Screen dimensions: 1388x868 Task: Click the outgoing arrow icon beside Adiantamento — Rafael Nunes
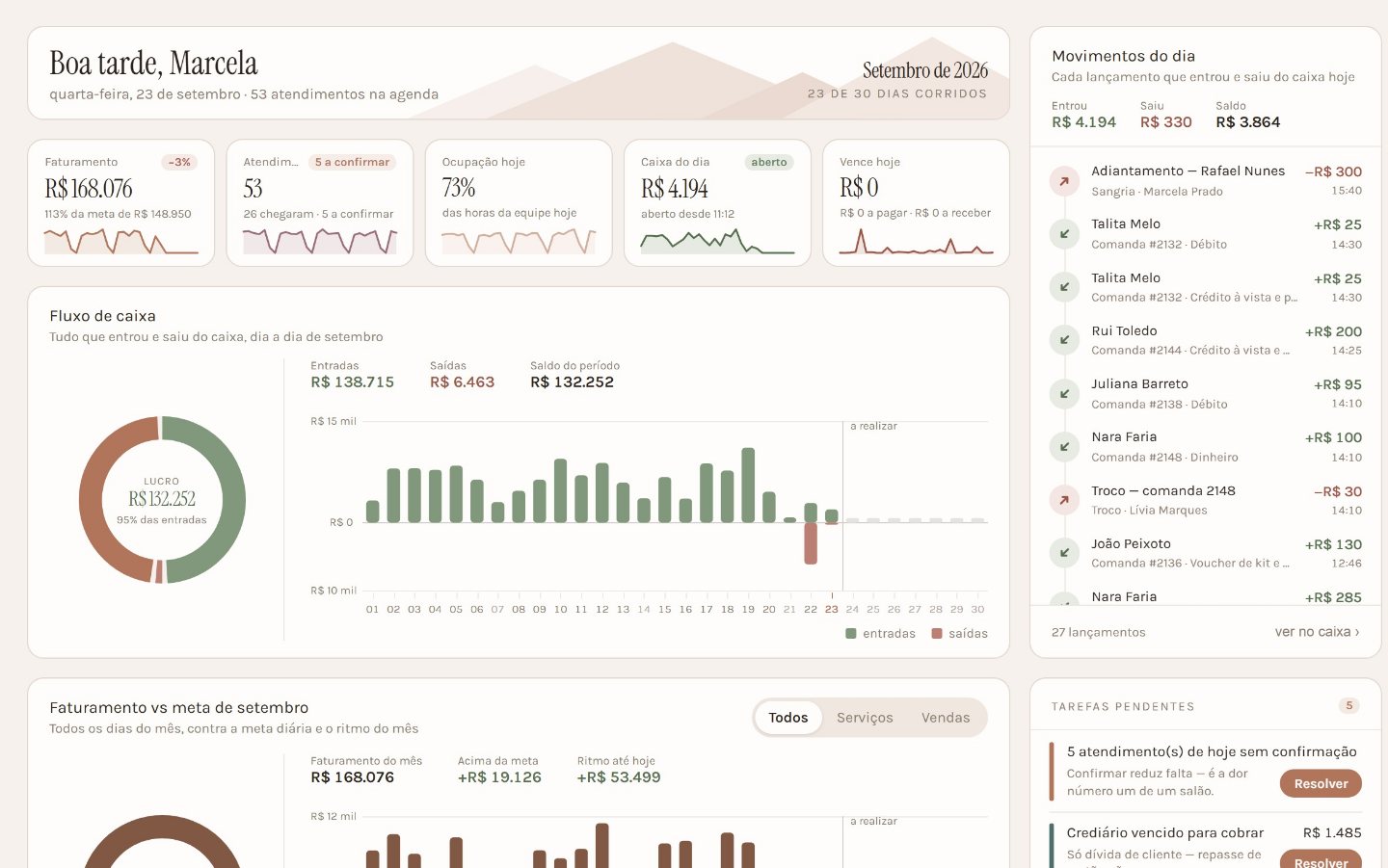pos(1064,181)
